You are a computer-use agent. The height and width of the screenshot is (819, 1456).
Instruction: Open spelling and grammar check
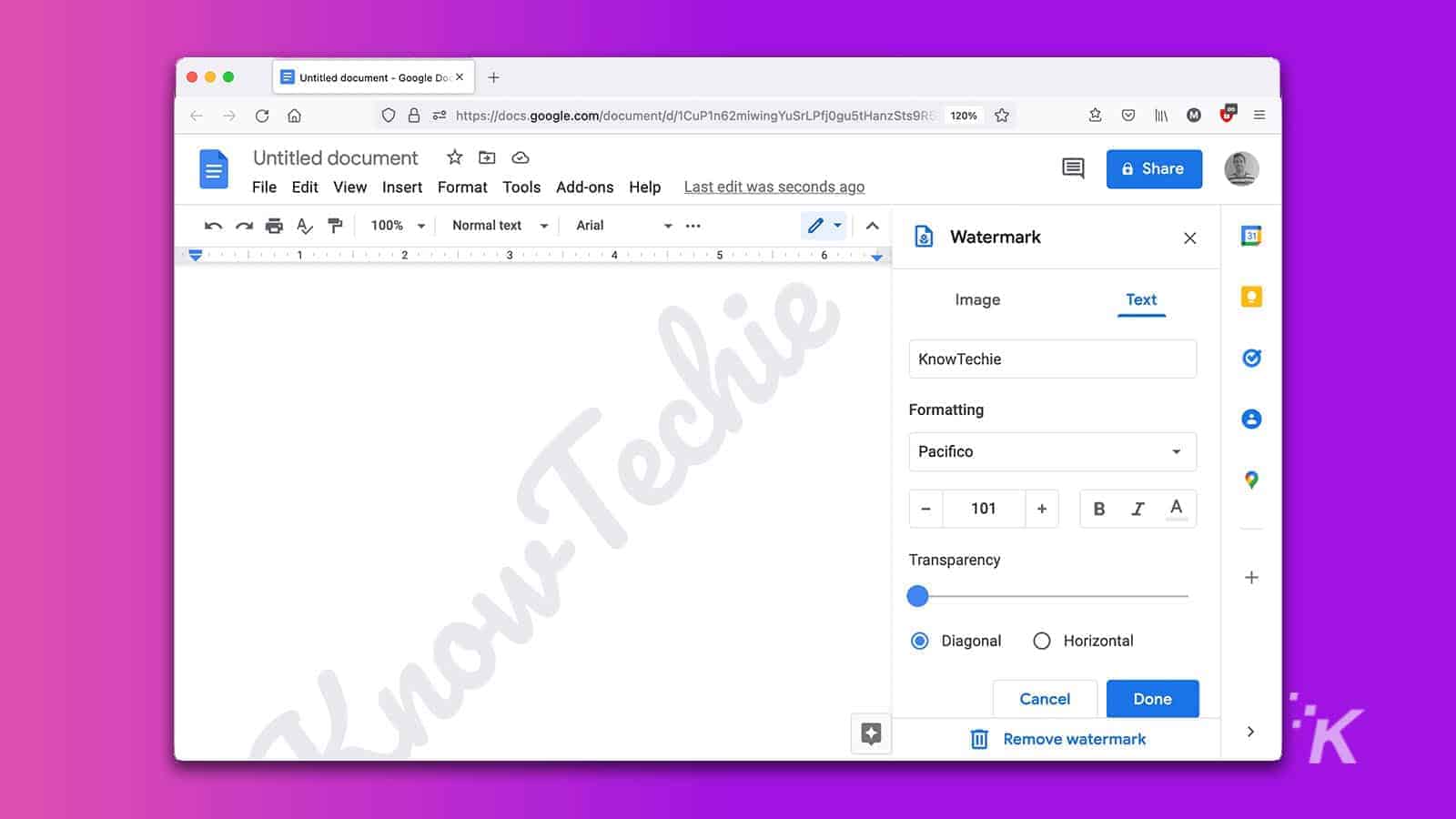tap(305, 225)
